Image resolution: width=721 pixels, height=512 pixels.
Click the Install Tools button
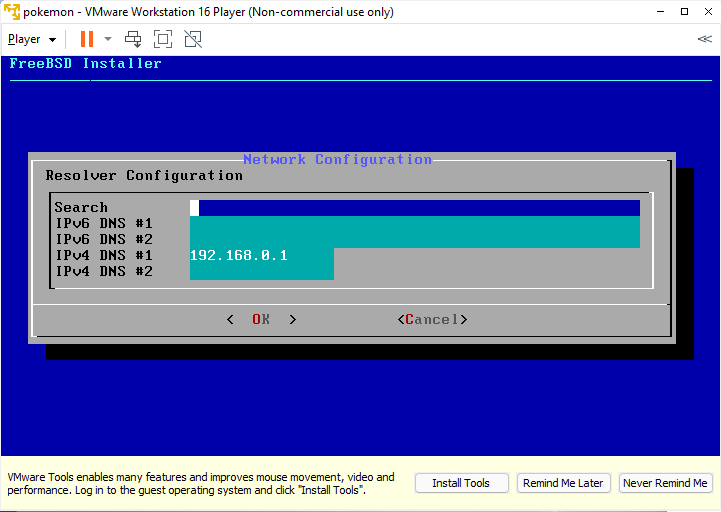pos(461,483)
